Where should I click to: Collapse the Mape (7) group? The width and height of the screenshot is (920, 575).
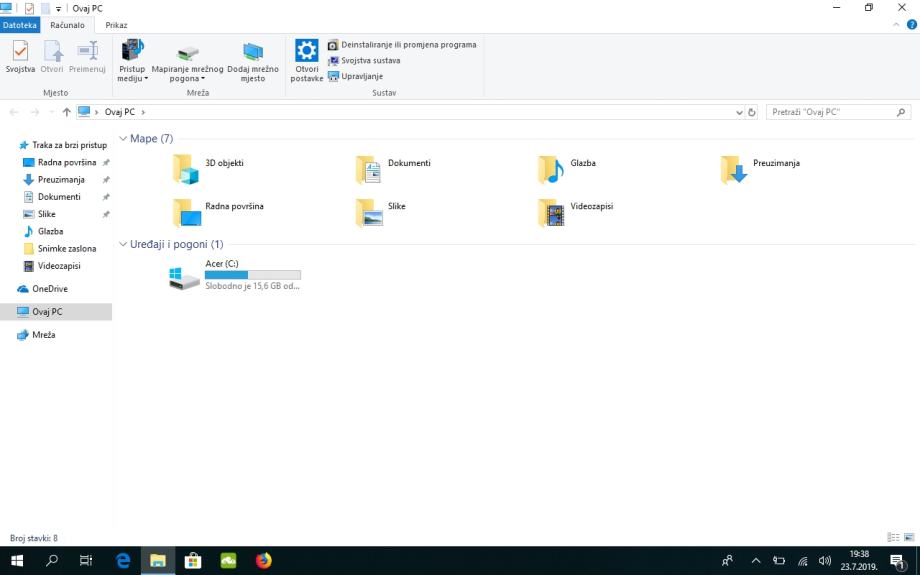pos(123,138)
